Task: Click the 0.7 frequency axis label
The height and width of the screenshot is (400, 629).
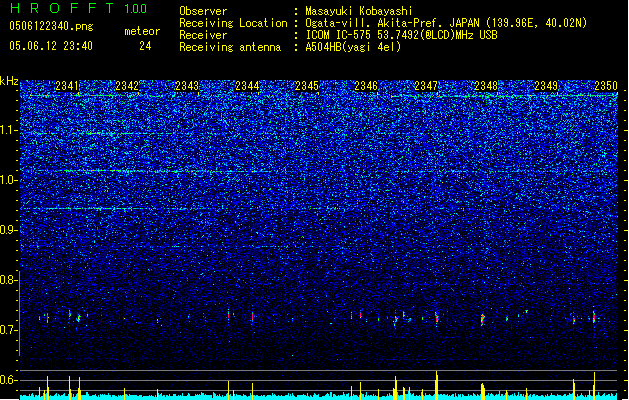Action: pyautogui.click(x=8, y=330)
